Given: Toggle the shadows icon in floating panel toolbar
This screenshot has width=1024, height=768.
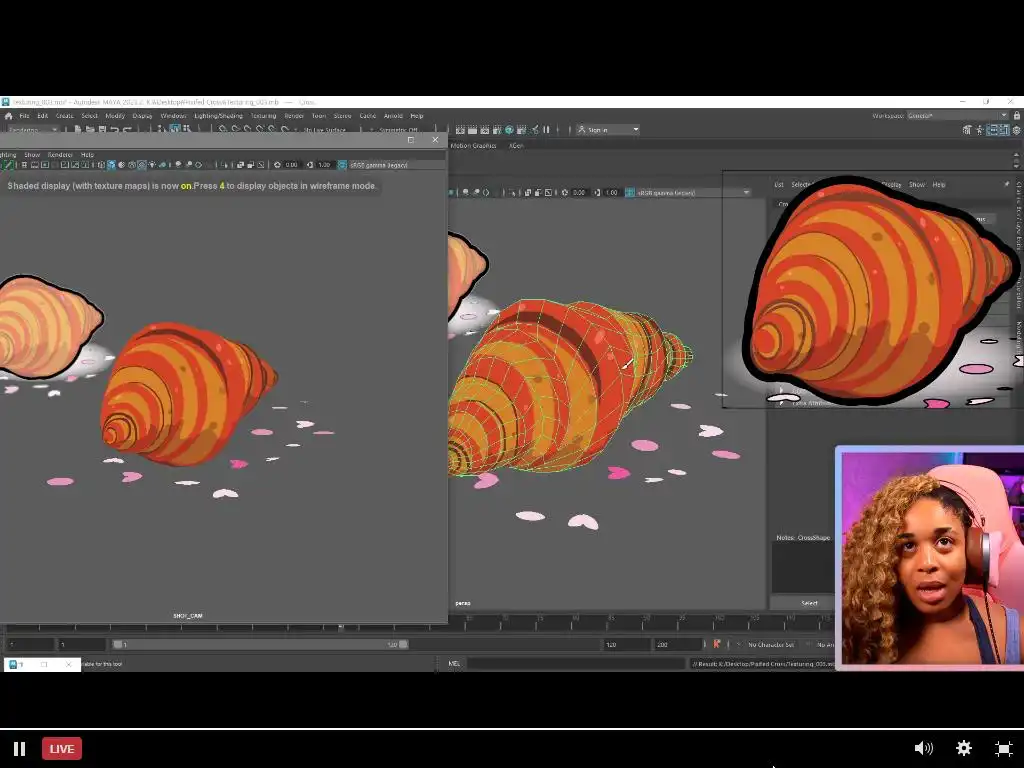Looking at the screenshot, I should point(163,165).
